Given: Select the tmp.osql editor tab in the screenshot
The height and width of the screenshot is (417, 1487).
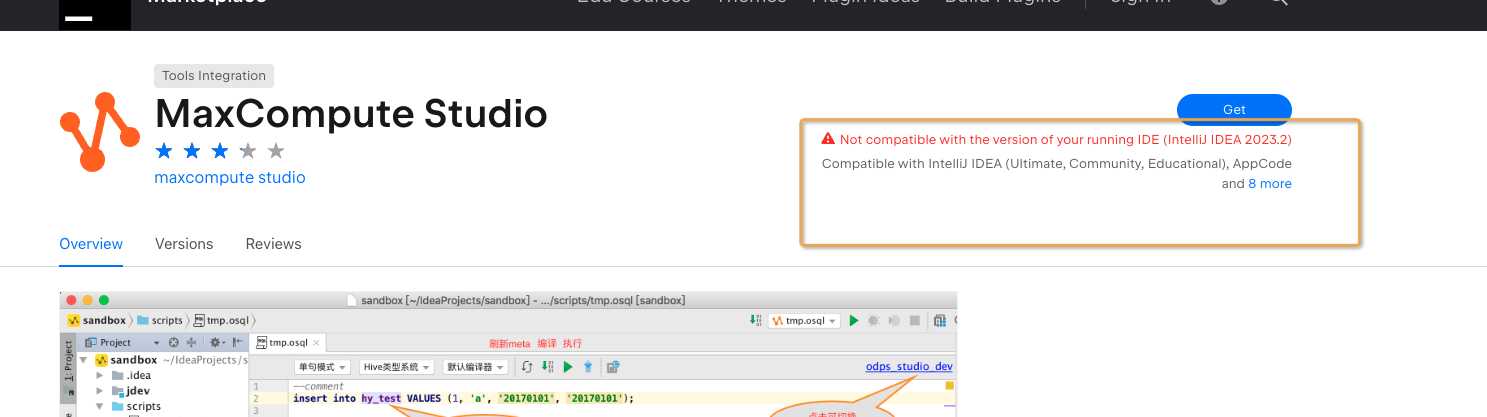Looking at the screenshot, I should pos(286,342).
